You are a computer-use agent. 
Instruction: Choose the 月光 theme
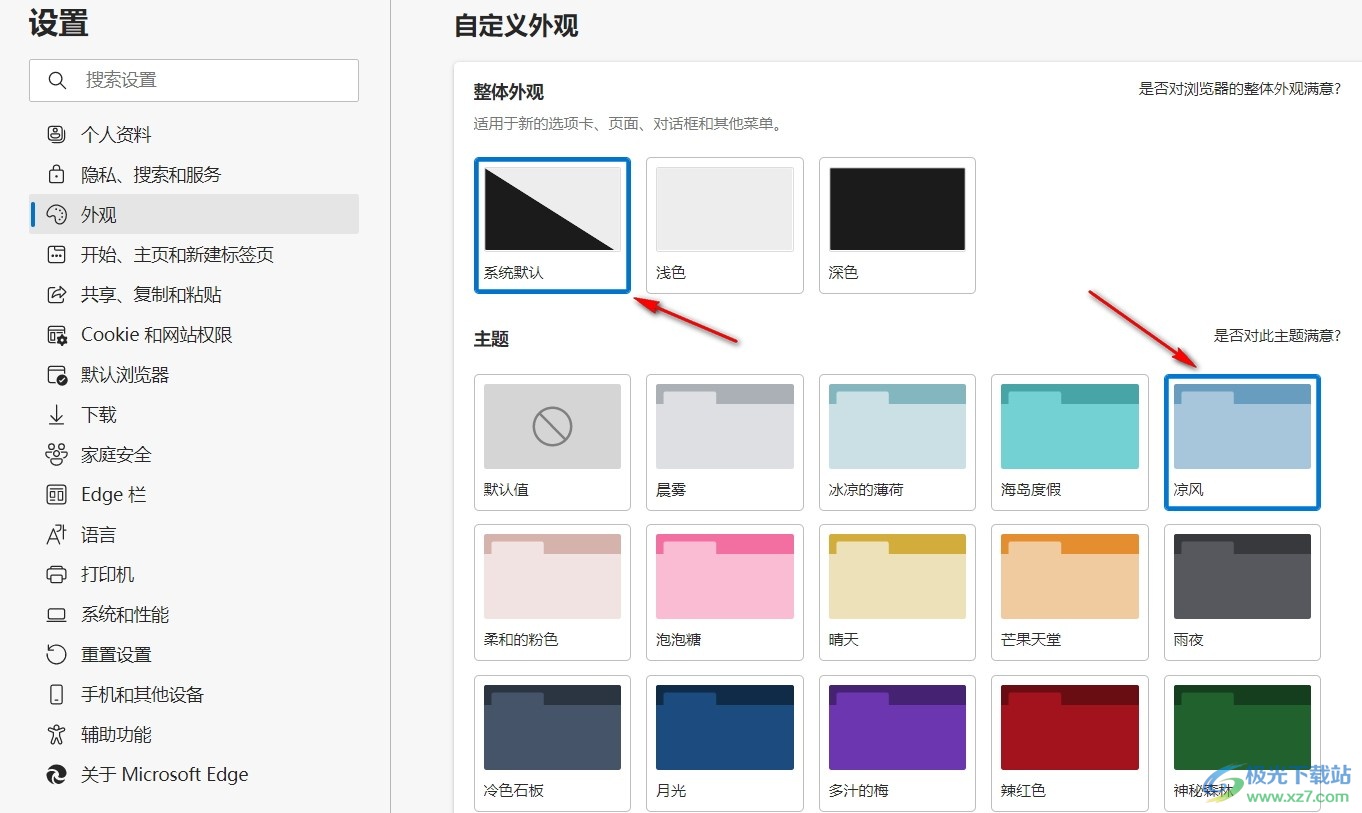click(725, 743)
